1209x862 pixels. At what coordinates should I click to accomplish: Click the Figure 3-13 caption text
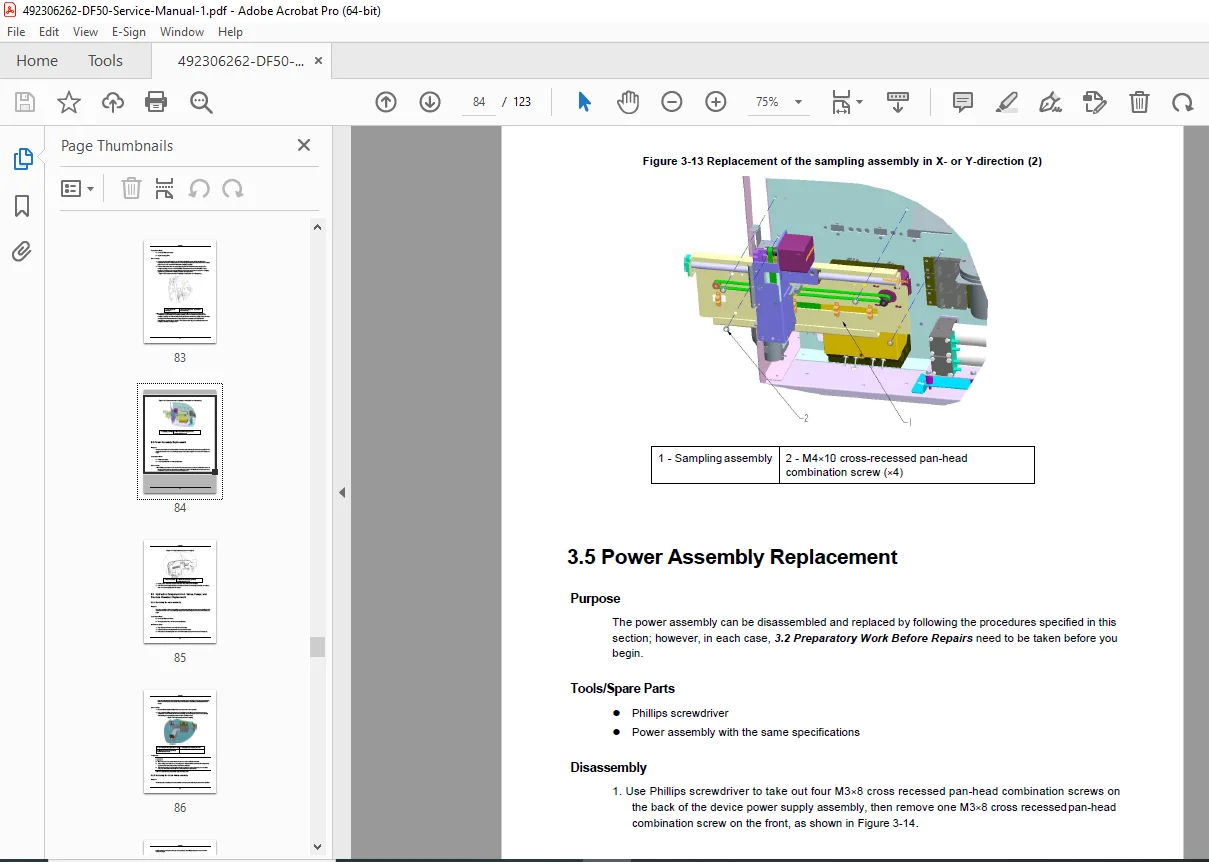coord(842,161)
